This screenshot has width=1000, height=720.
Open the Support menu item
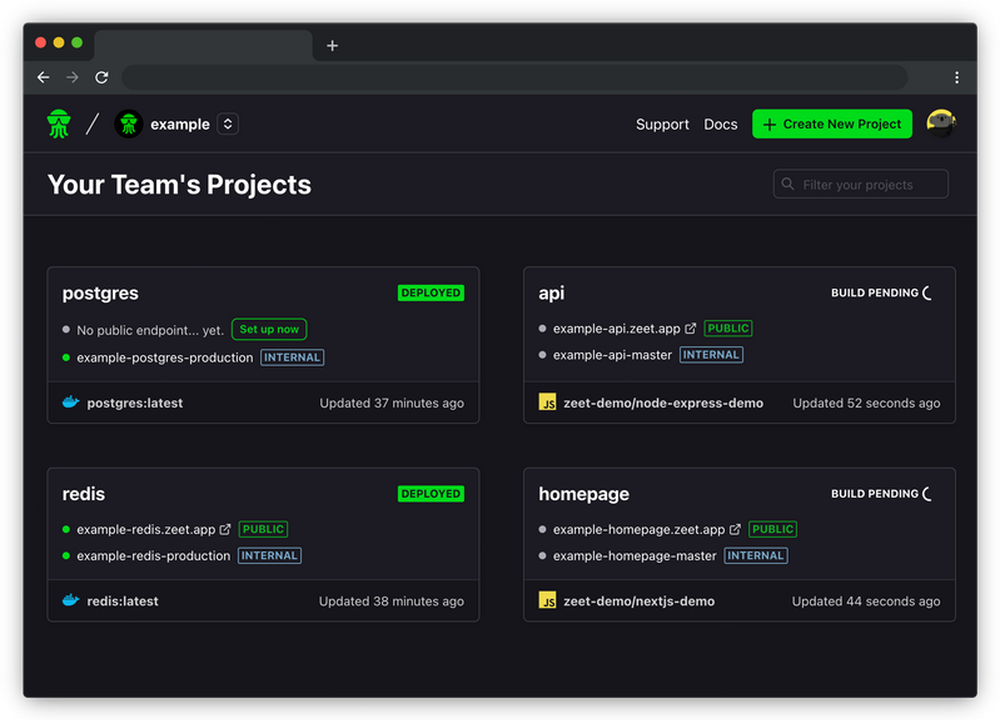tap(662, 124)
